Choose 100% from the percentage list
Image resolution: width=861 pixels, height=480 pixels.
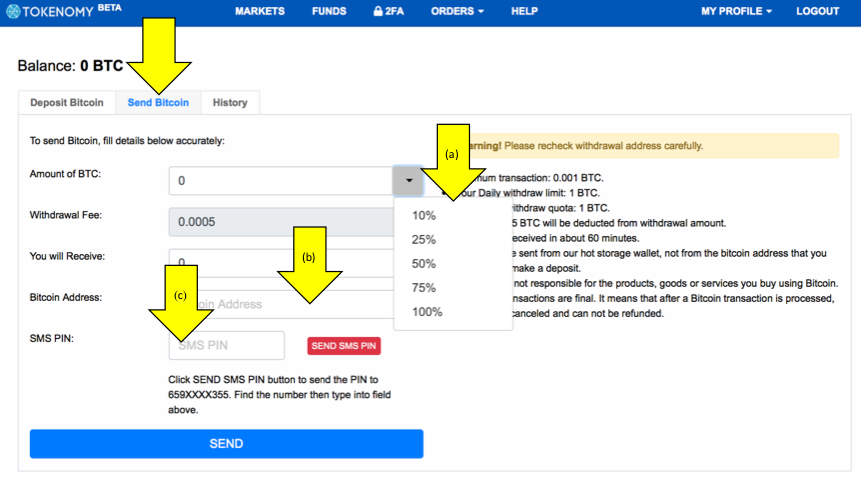427,312
